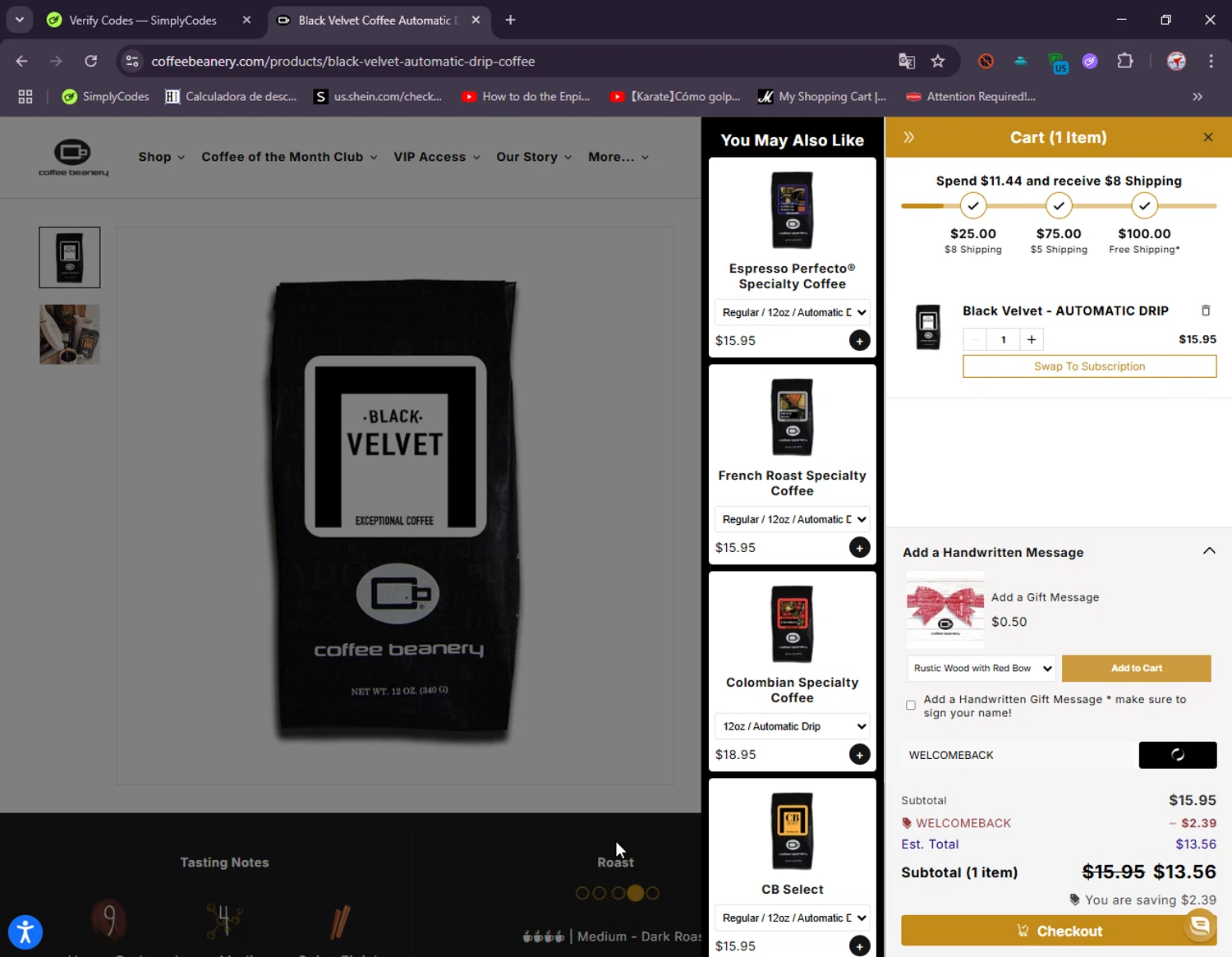Click the Black Velvet quantity field
The height and width of the screenshot is (957, 1232).
1003,339
